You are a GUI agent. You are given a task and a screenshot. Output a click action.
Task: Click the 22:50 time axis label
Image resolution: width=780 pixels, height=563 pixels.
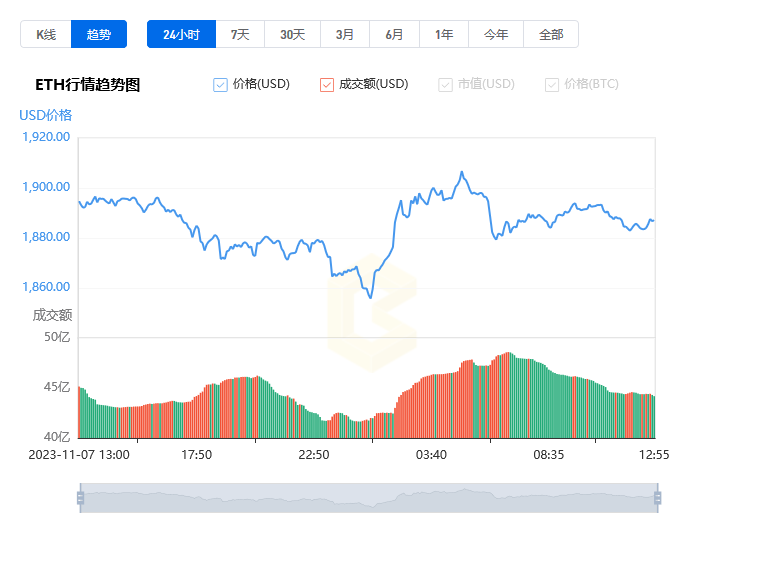pos(314,455)
